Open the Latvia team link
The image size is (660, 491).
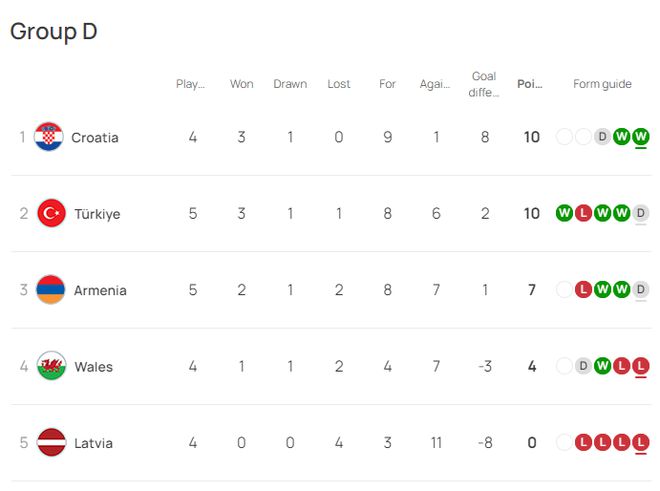(x=93, y=443)
